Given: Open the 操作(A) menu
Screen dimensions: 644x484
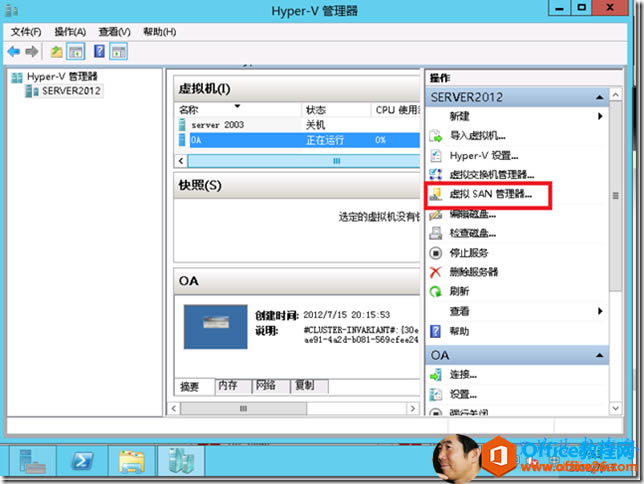Looking at the screenshot, I should point(70,32).
